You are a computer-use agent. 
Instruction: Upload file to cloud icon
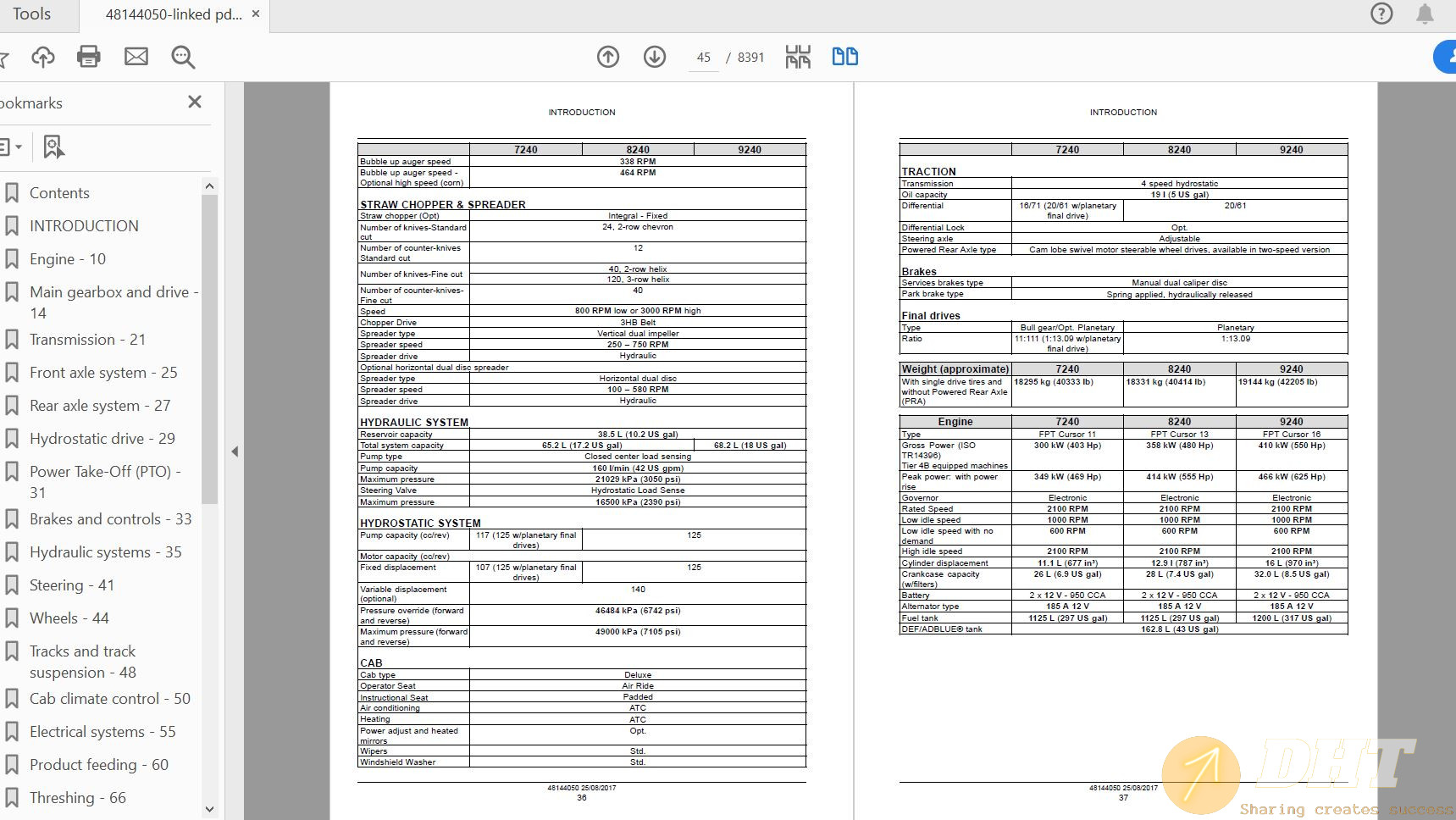click(43, 57)
